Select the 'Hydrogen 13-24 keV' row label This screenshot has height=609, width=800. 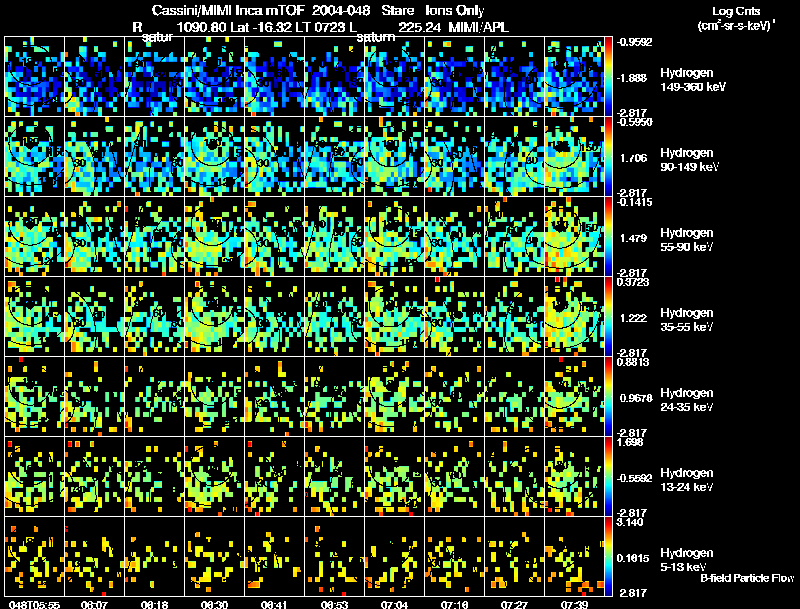tap(686, 479)
